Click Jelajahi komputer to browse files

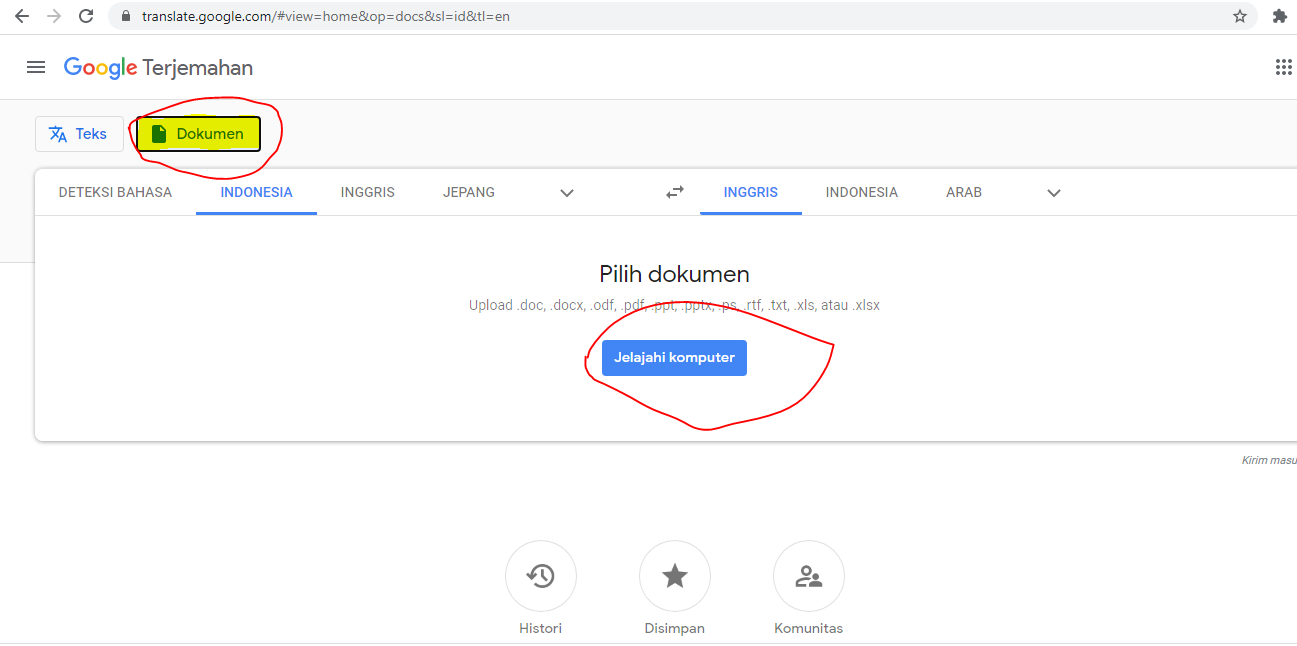674,357
